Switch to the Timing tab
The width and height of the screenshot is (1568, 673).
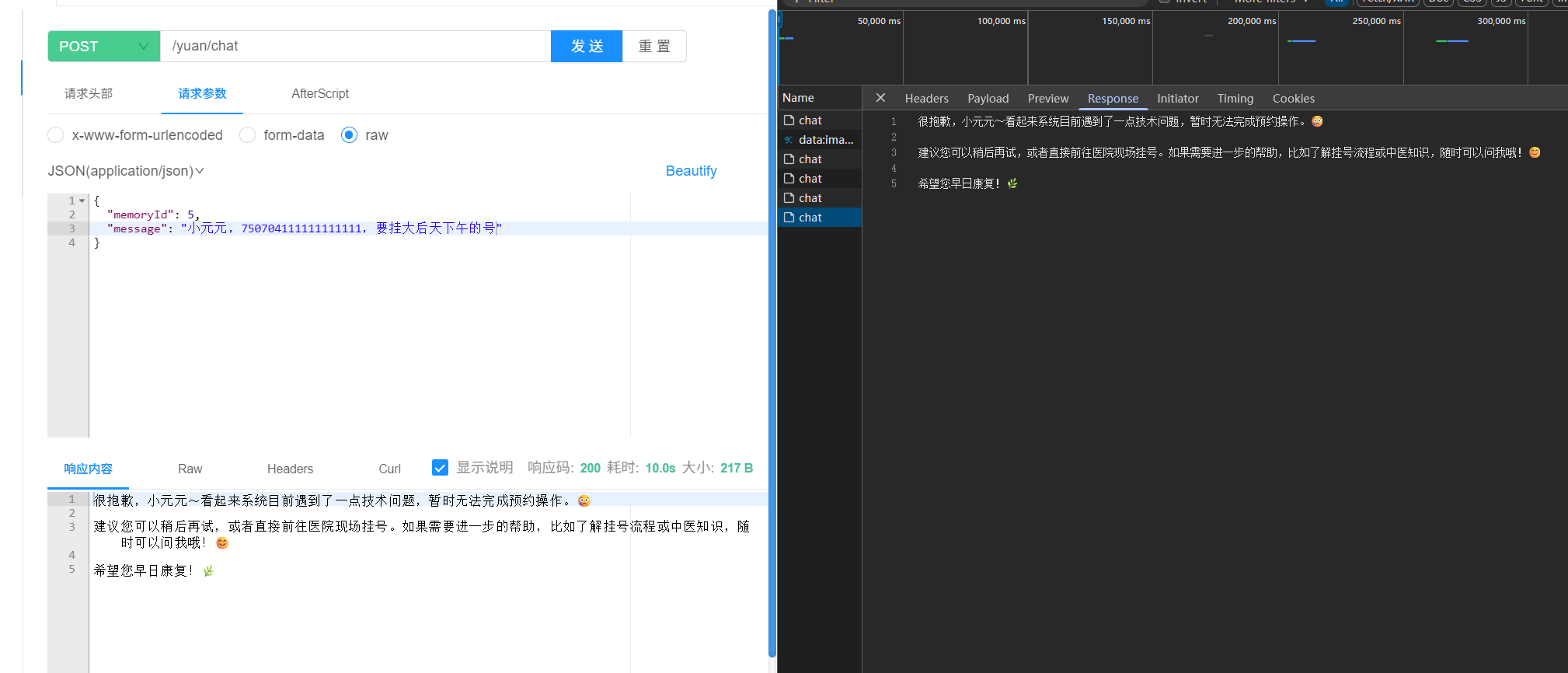point(1235,99)
